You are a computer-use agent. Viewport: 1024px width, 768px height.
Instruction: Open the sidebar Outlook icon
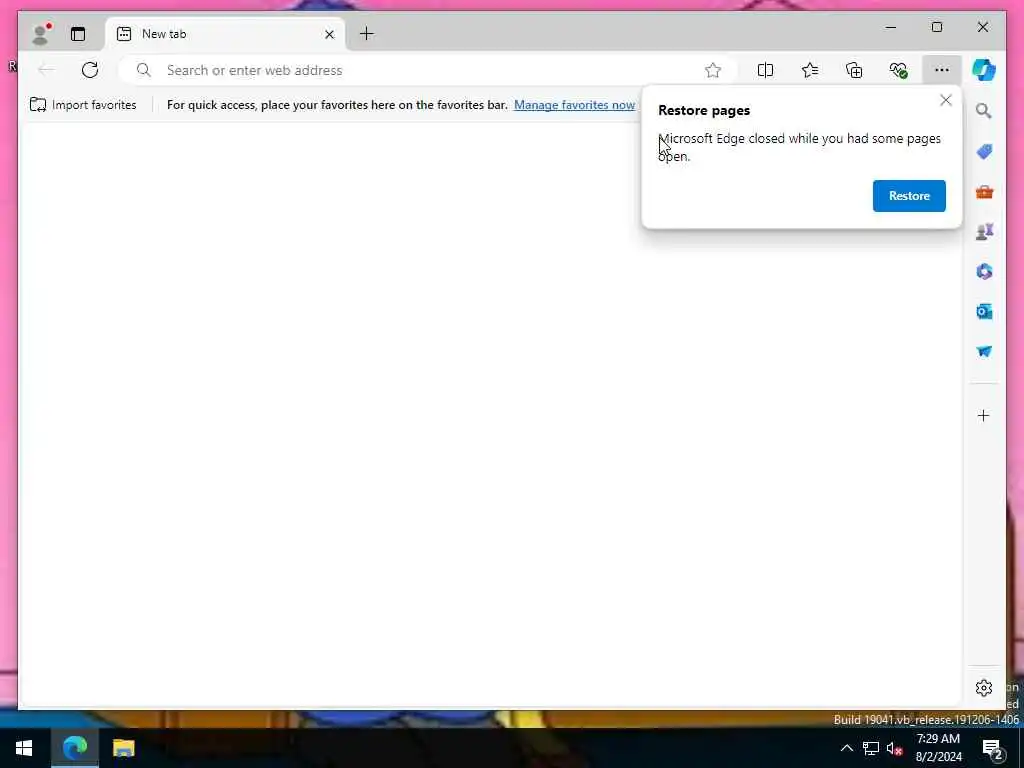pos(984,312)
